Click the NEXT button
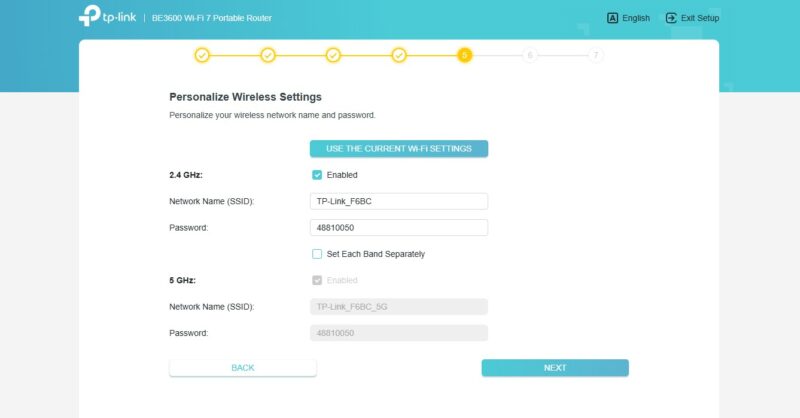This screenshot has width=800, height=418. tap(555, 368)
